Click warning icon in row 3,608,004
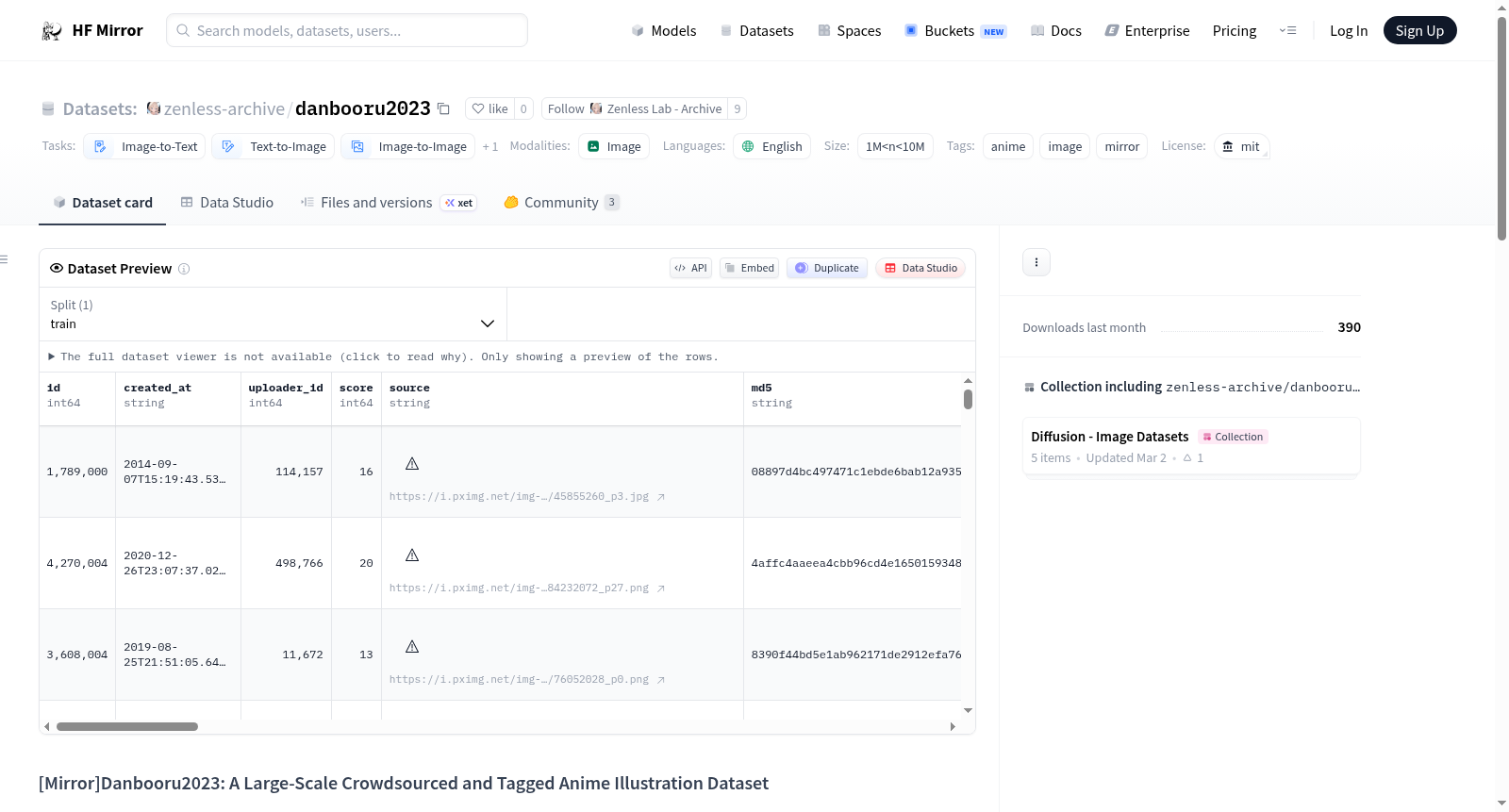 coord(412,647)
